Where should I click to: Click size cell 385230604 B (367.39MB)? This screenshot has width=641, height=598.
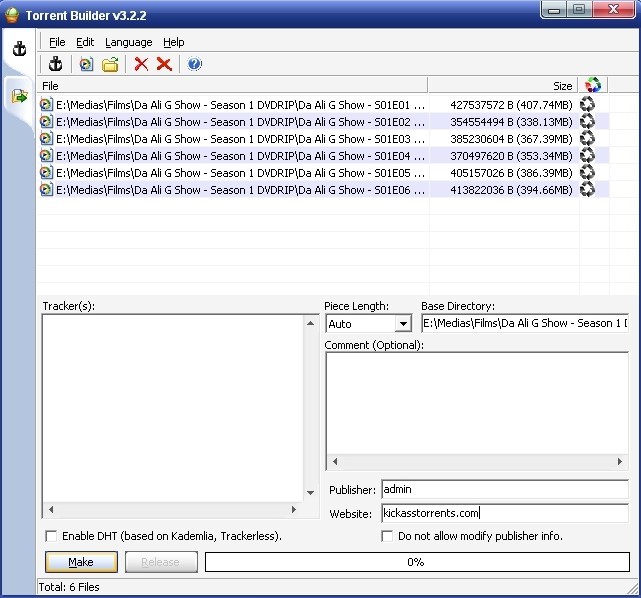[x=511, y=139]
